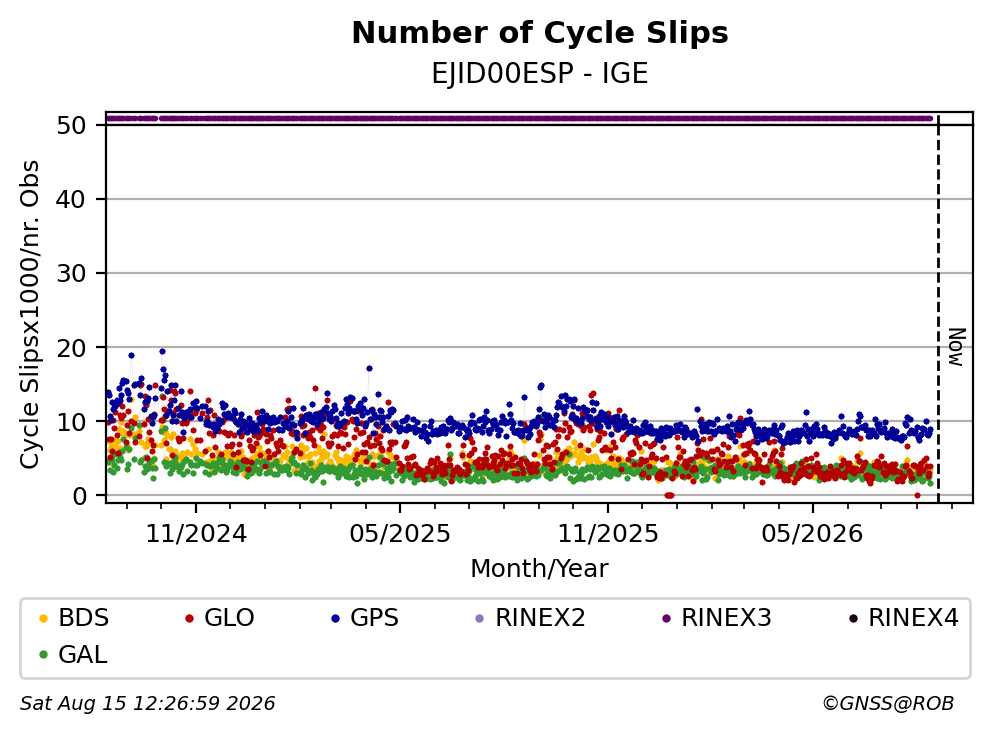Viewport: 992px width, 734px height.
Task: Click the RINEX2 legend marker
Action: point(480,618)
